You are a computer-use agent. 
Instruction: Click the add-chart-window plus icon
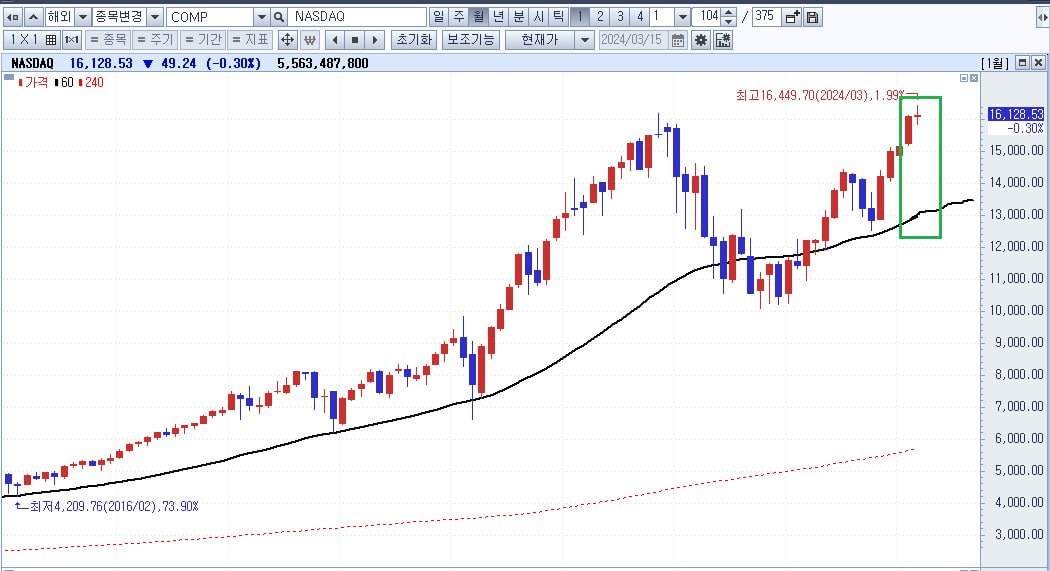(792, 17)
